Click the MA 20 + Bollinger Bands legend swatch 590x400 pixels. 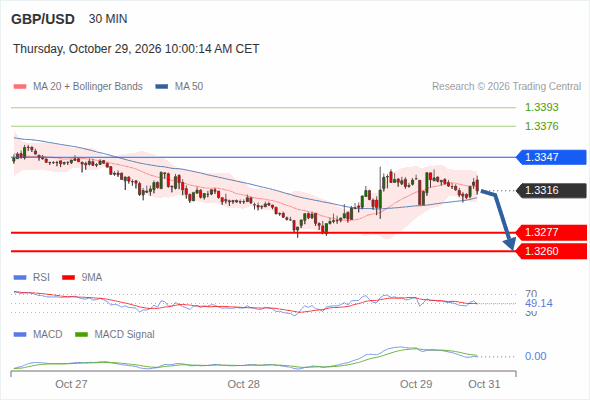pos(20,87)
